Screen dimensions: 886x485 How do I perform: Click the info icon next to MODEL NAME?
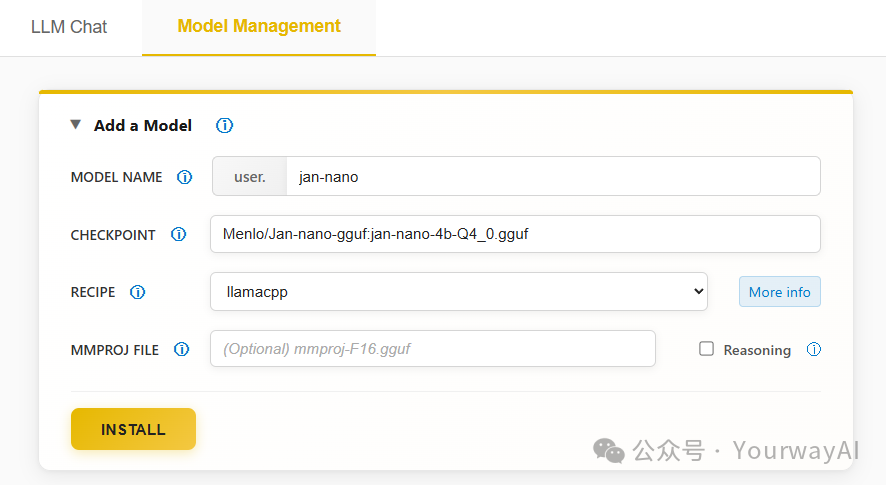(x=184, y=177)
